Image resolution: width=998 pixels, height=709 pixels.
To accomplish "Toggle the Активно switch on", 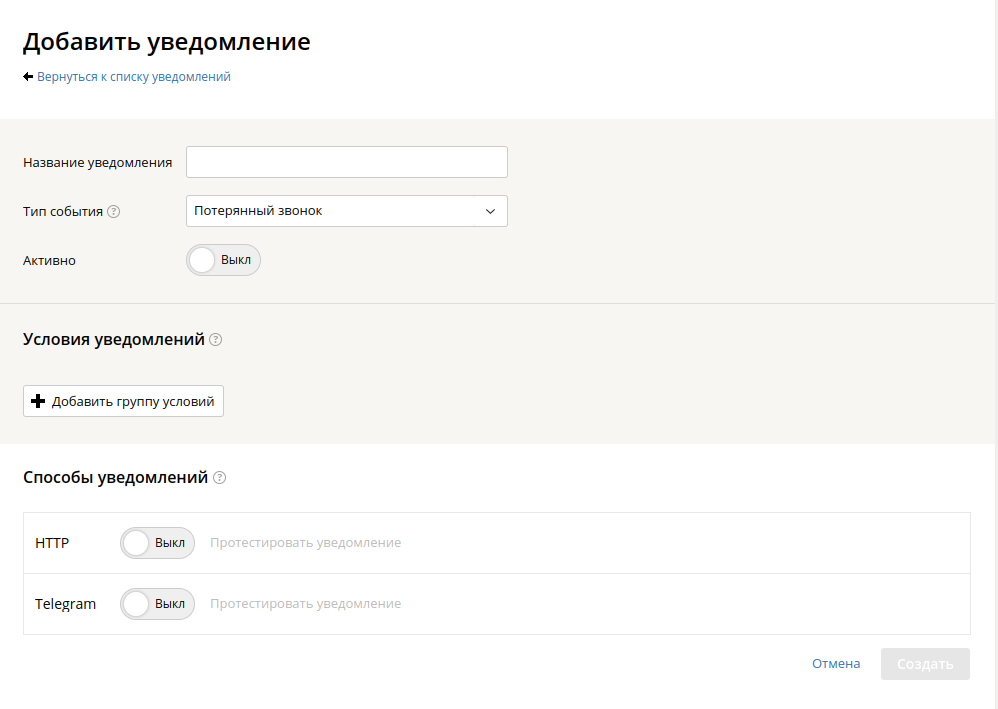I will pos(223,260).
